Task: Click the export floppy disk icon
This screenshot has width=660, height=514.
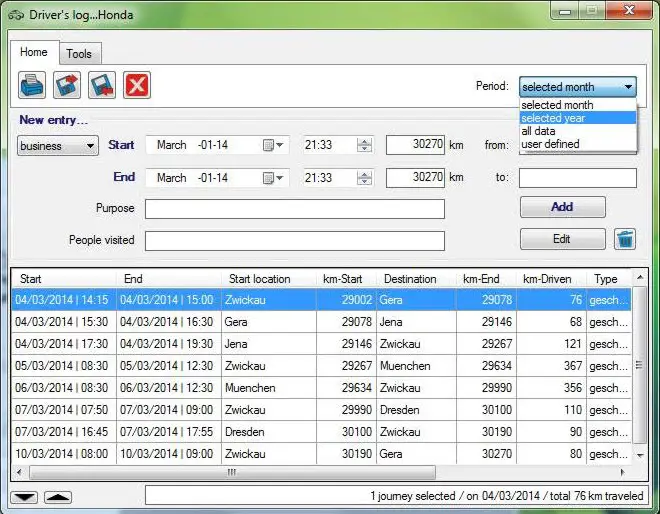Action: point(67,85)
